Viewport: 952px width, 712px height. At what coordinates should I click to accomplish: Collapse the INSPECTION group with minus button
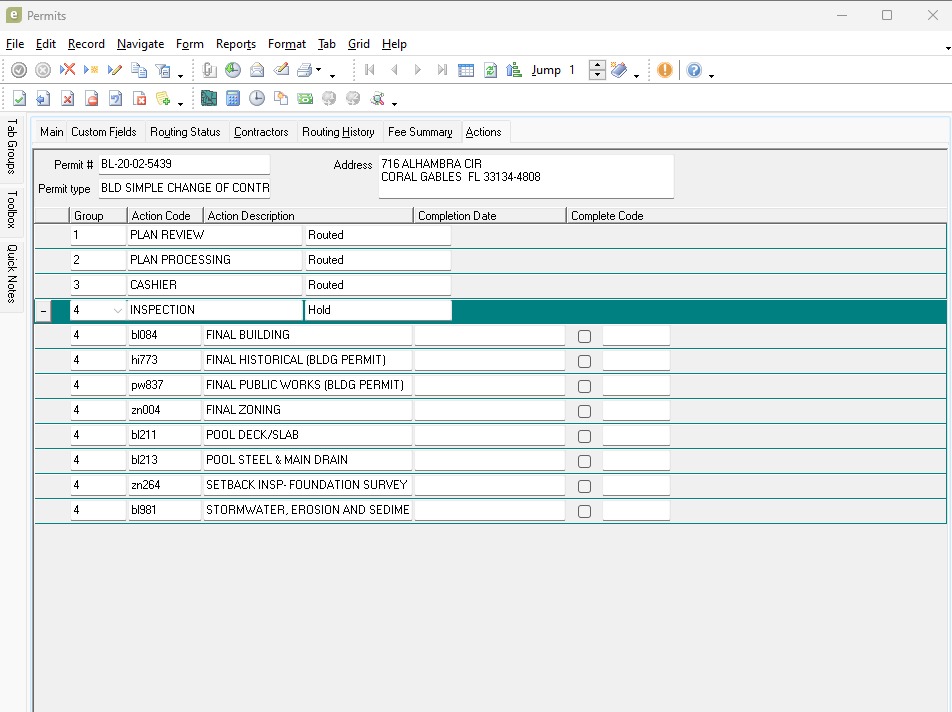[x=43, y=311]
